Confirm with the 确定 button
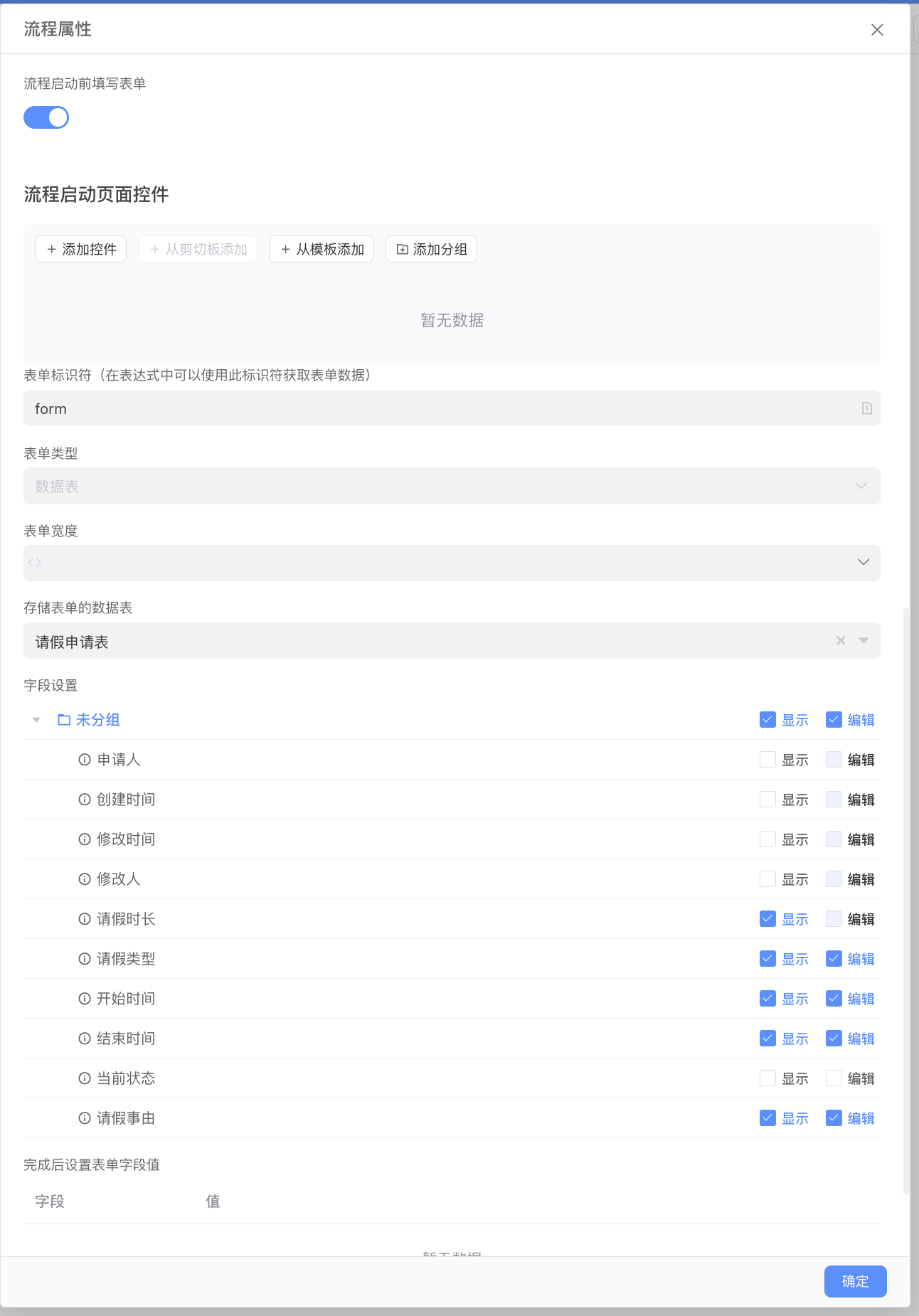 coord(855,1281)
